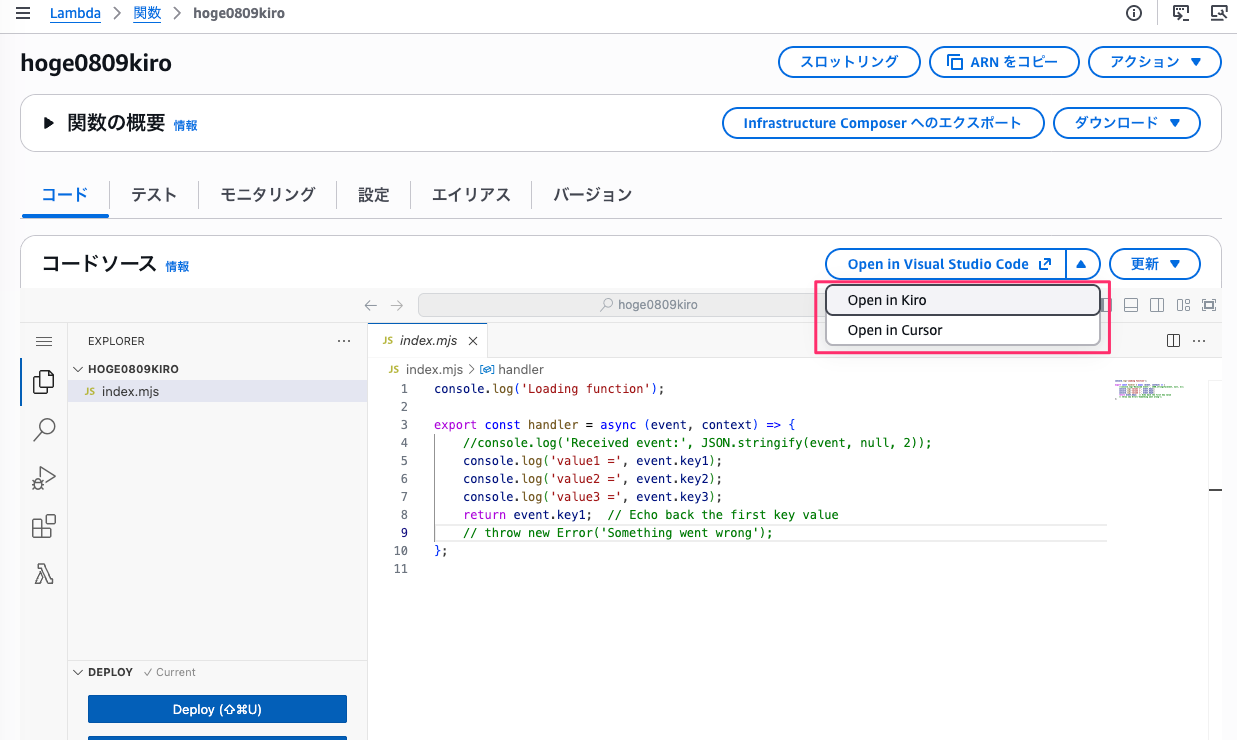The image size is (1237, 740).
Task: Click external link icon in Open in VS Code
Action: [x=1045, y=264]
